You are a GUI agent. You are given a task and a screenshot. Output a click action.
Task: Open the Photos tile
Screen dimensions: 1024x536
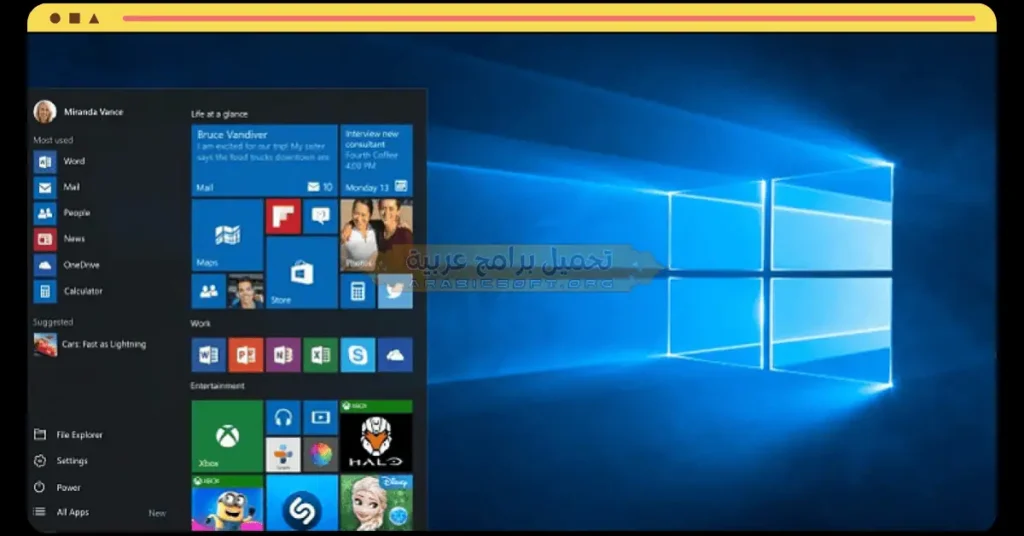pyautogui.click(x=376, y=235)
